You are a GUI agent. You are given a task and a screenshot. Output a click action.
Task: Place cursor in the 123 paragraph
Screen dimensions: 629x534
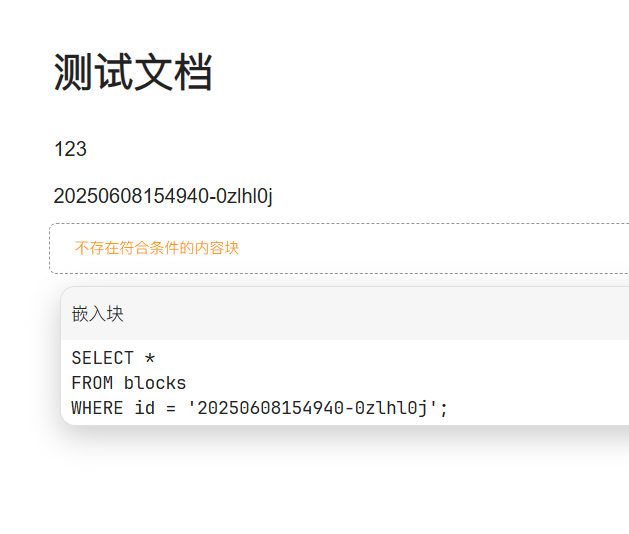tap(70, 150)
